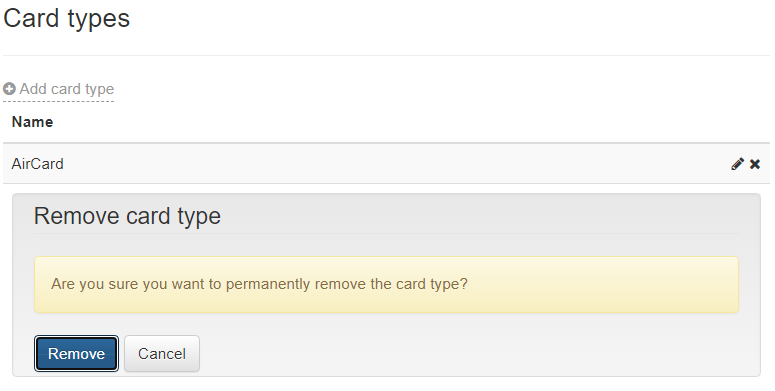Click the Remove card type heading
This screenshot has height=391, width=775.
(x=127, y=216)
